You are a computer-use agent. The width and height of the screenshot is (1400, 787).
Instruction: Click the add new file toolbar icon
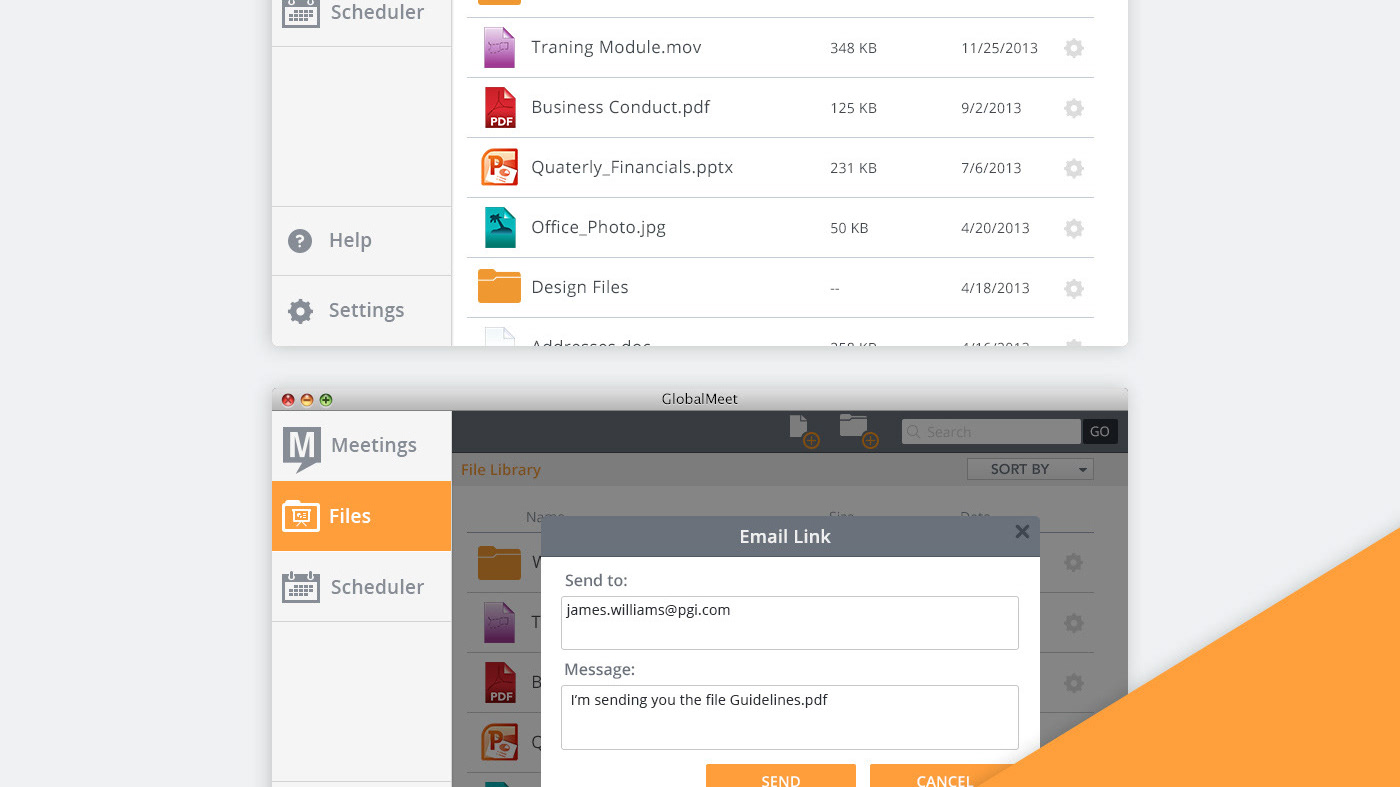click(x=803, y=432)
